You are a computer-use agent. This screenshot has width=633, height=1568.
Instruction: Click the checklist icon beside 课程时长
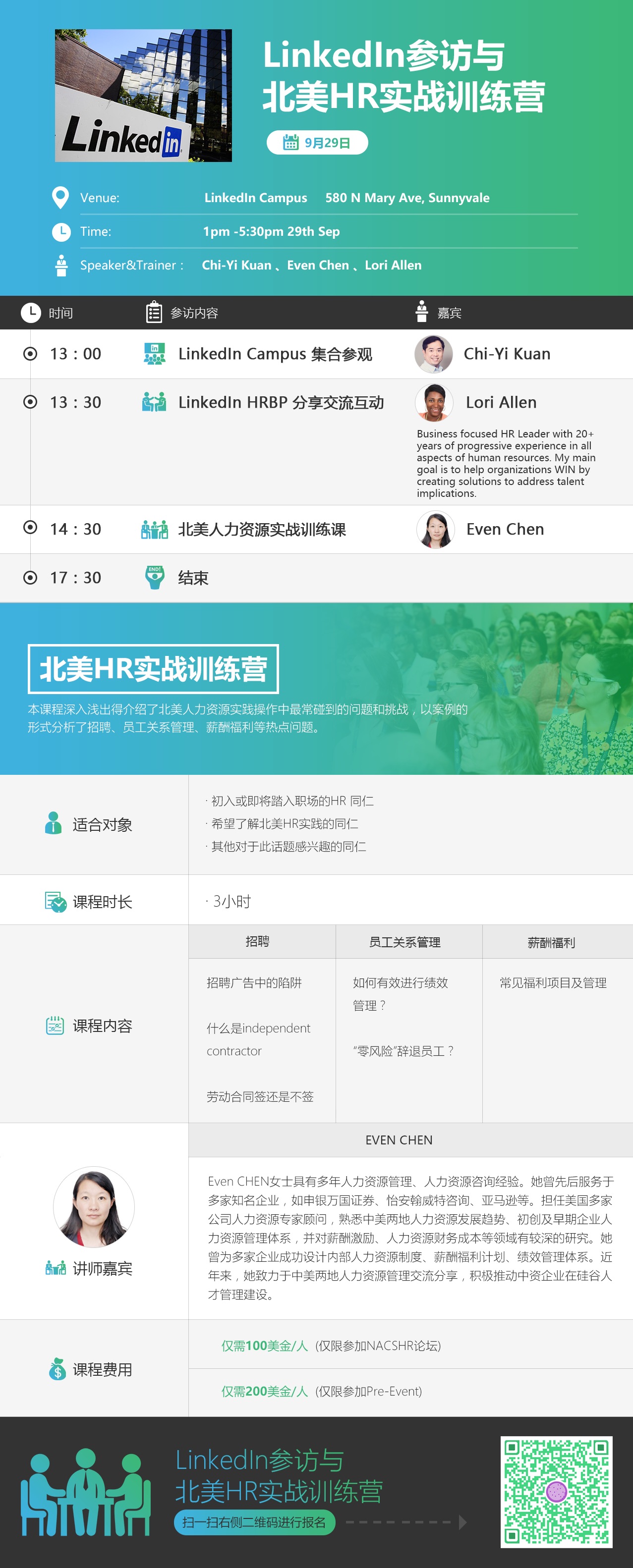[56, 902]
